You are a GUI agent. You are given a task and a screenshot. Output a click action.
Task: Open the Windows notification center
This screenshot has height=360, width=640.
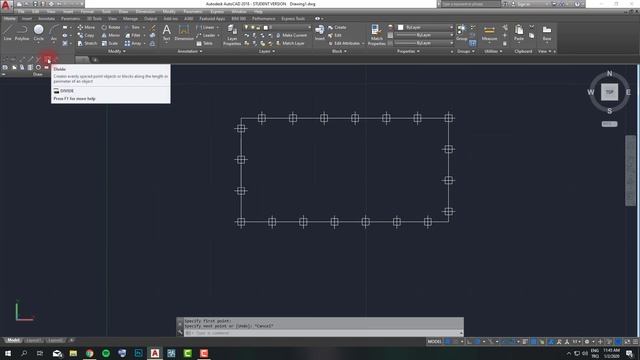[x=629, y=353]
